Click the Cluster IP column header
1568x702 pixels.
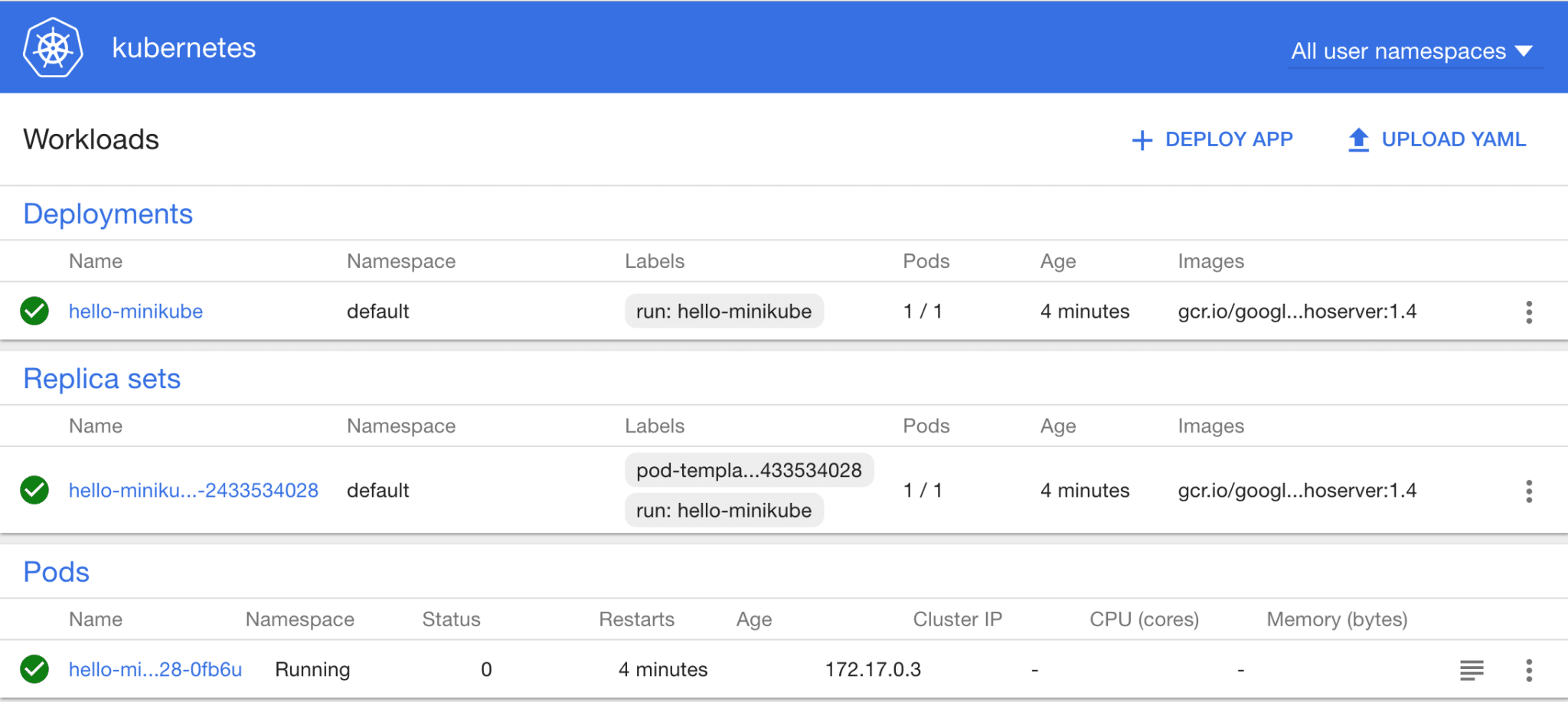(958, 619)
